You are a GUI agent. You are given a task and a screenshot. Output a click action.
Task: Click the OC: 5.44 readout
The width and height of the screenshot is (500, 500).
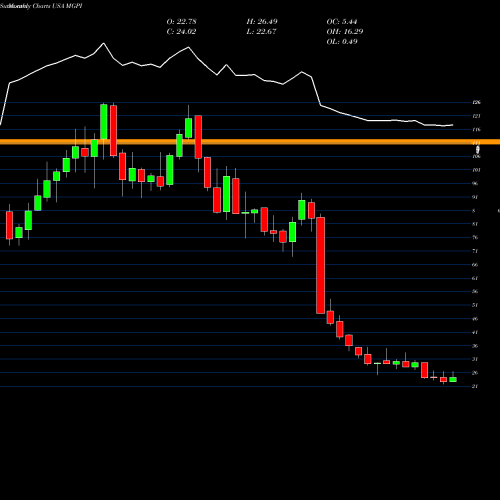tap(342, 22)
